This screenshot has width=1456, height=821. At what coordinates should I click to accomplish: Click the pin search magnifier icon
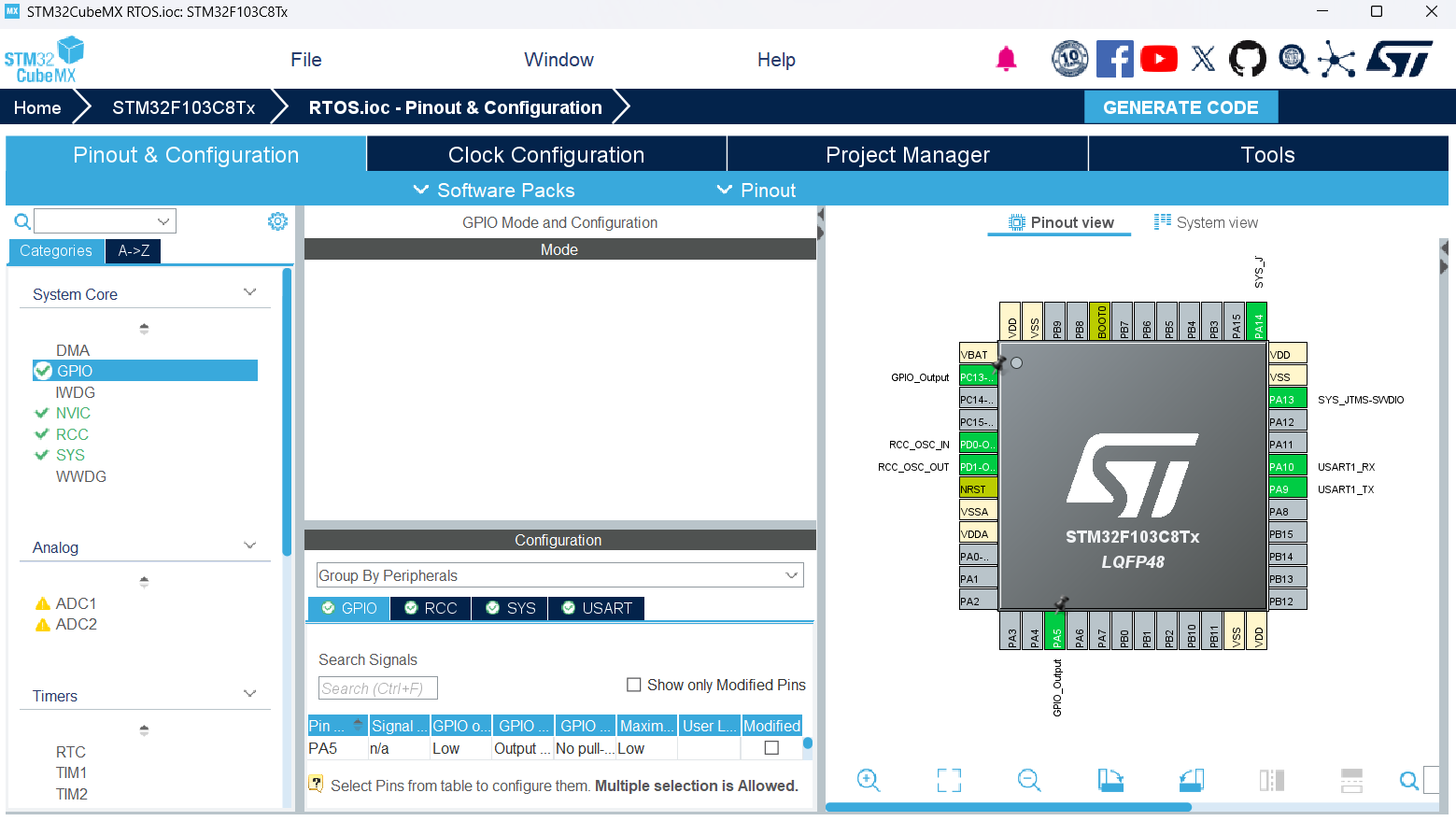tap(1408, 780)
